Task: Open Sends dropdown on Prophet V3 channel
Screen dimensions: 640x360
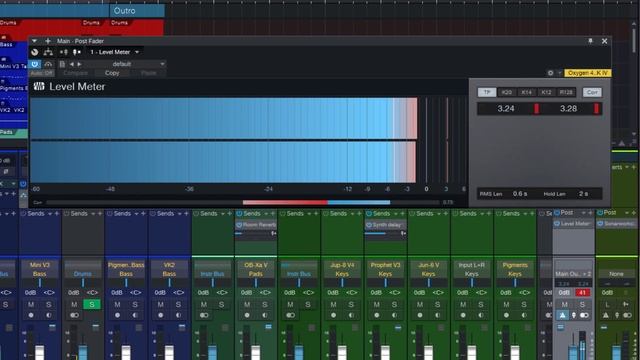Action: pos(396,213)
